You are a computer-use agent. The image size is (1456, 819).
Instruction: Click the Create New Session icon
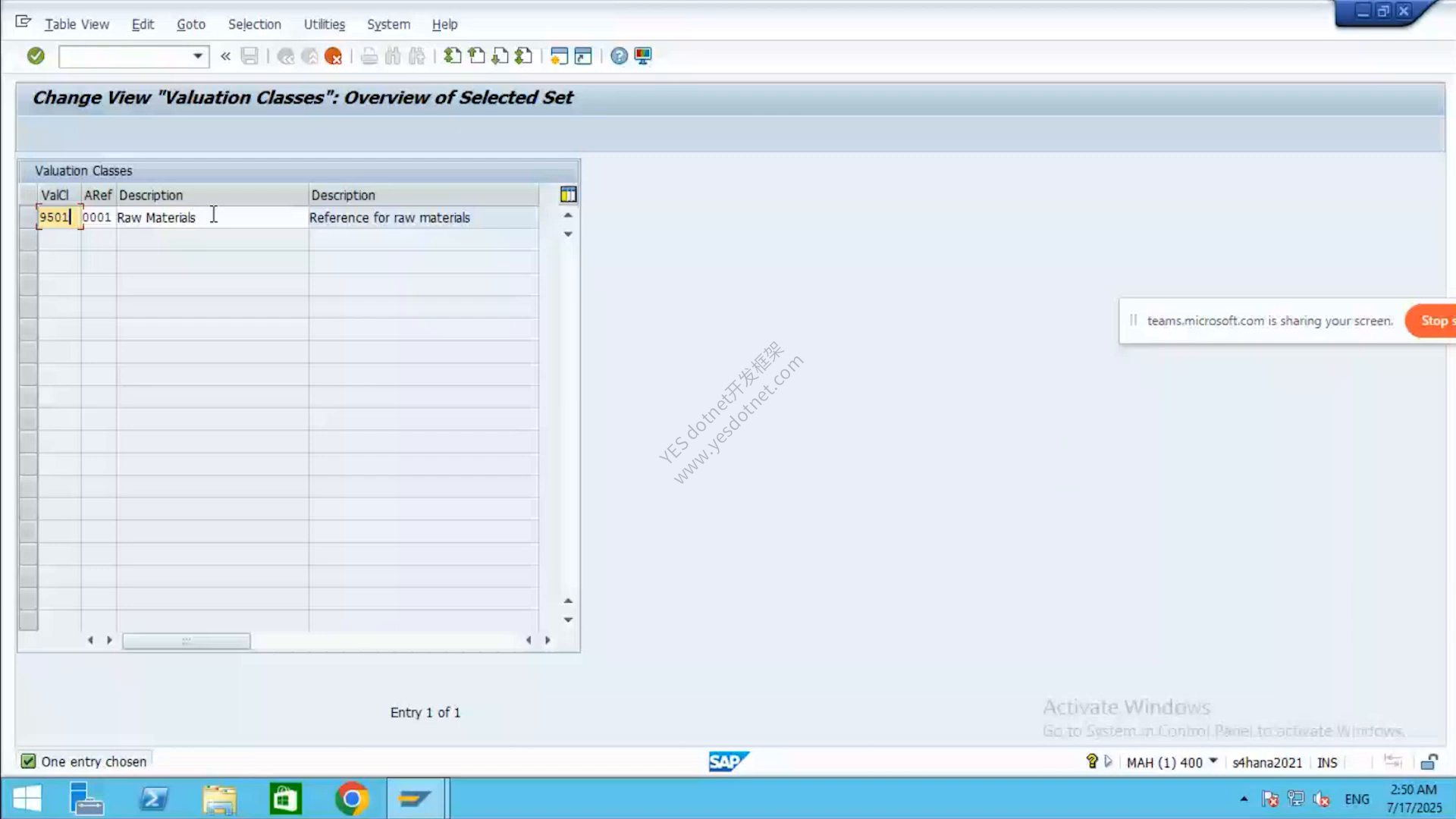point(559,56)
